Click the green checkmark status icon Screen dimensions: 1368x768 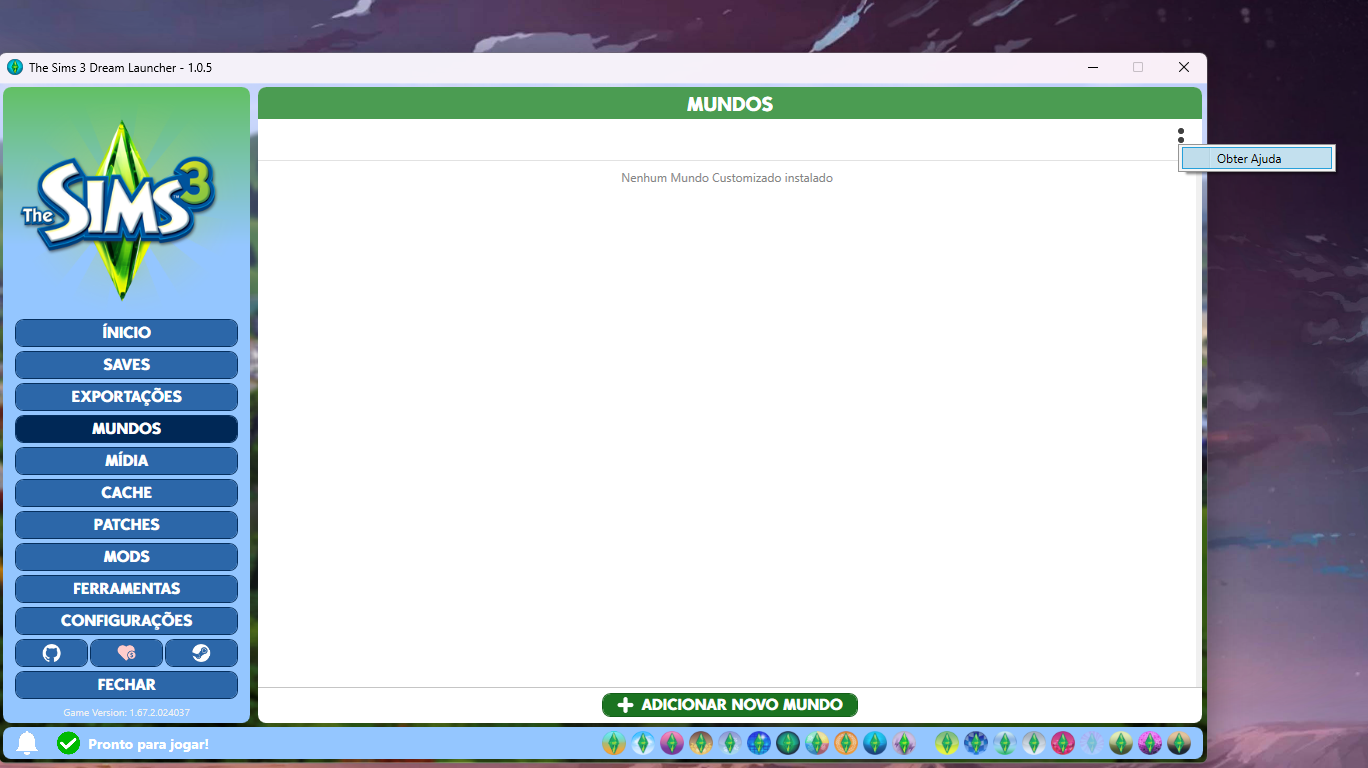(x=68, y=743)
